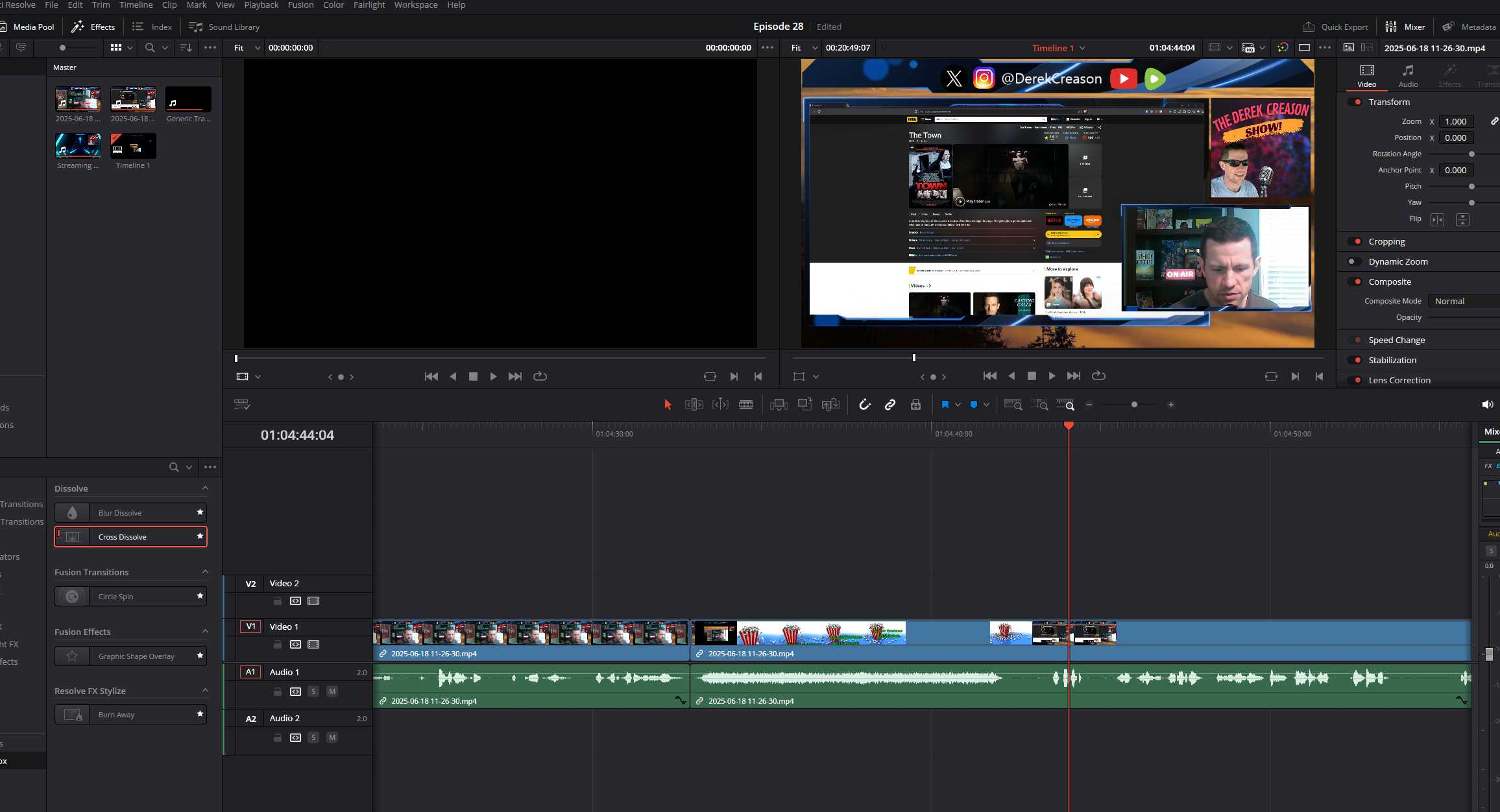The width and height of the screenshot is (1500, 812).
Task: Adjust Rotation Angle slider
Action: [x=1471, y=154]
